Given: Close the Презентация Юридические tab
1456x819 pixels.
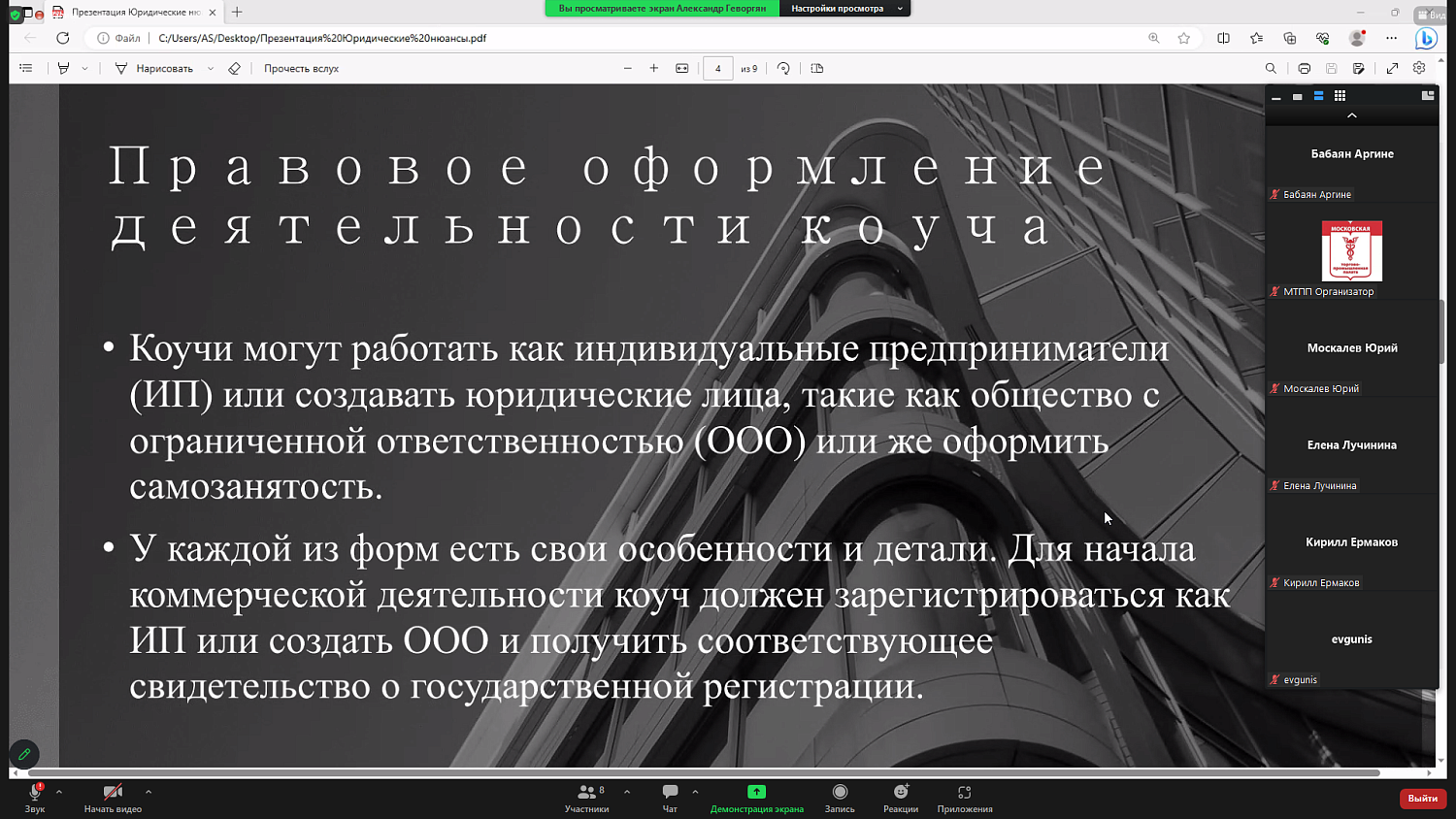Looking at the screenshot, I should tap(213, 13).
